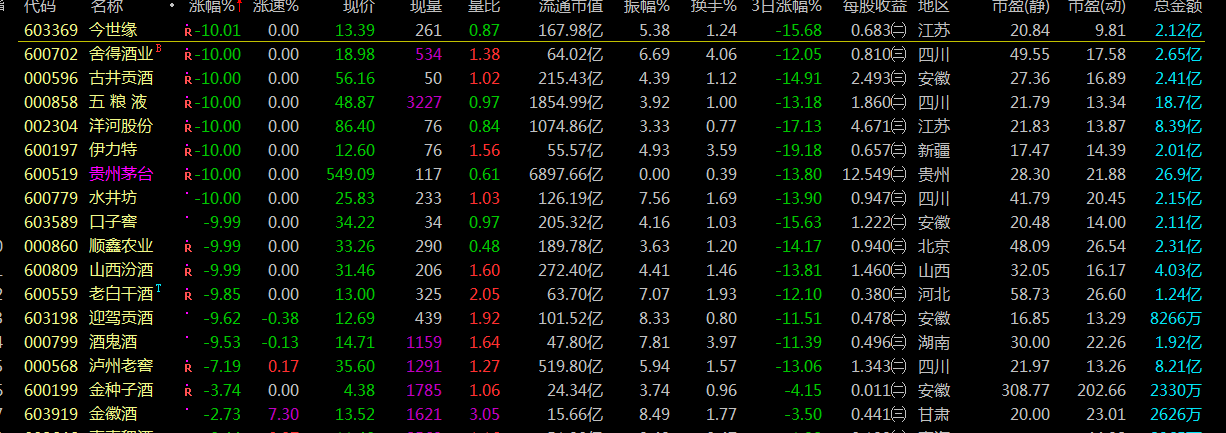This screenshot has height=433, width=1226.
Task: Open stock code 000858
Action: [x=50, y=102]
